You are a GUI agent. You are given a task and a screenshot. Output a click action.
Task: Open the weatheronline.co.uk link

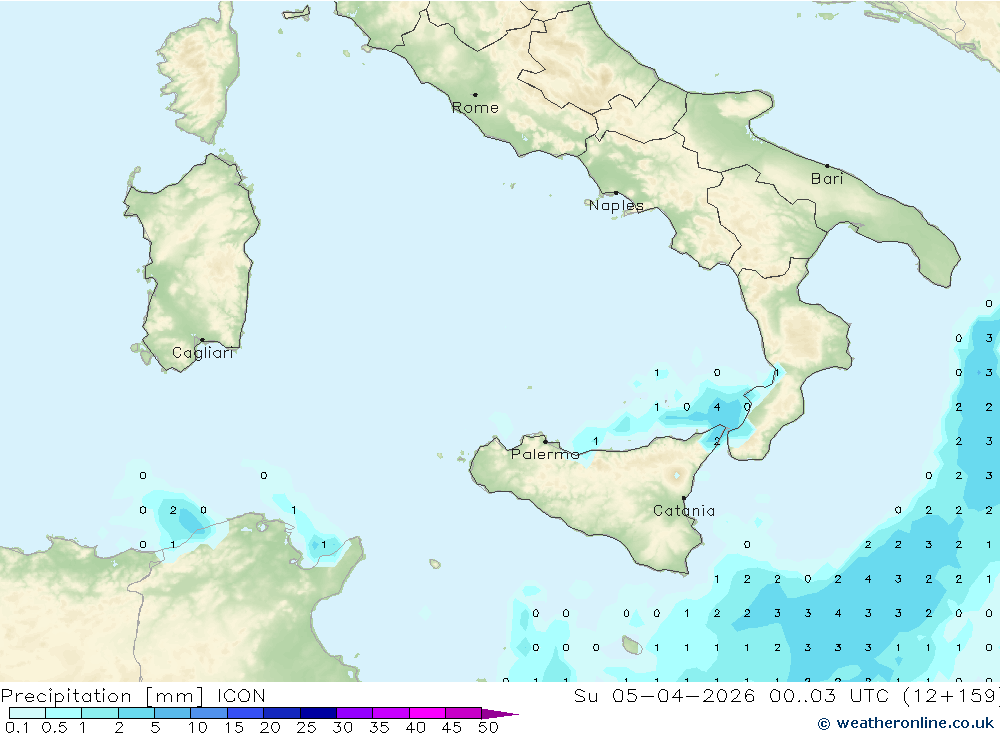(x=915, y=723)
